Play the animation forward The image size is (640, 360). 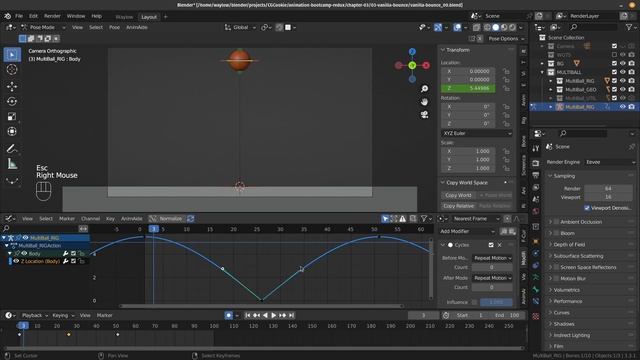tap(274, 315)
